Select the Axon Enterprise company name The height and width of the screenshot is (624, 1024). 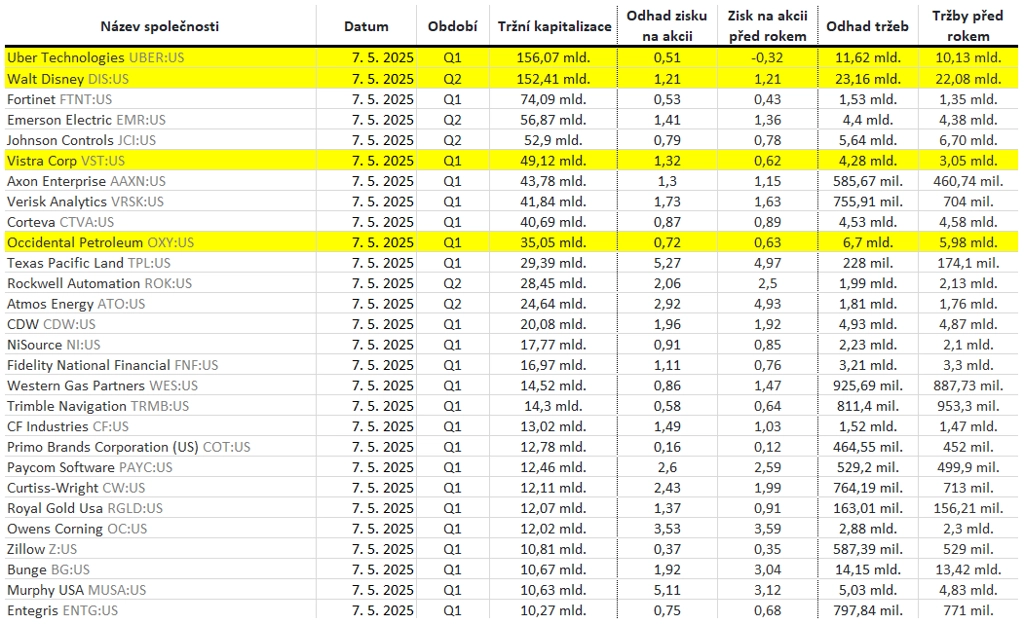click(56, 181)
